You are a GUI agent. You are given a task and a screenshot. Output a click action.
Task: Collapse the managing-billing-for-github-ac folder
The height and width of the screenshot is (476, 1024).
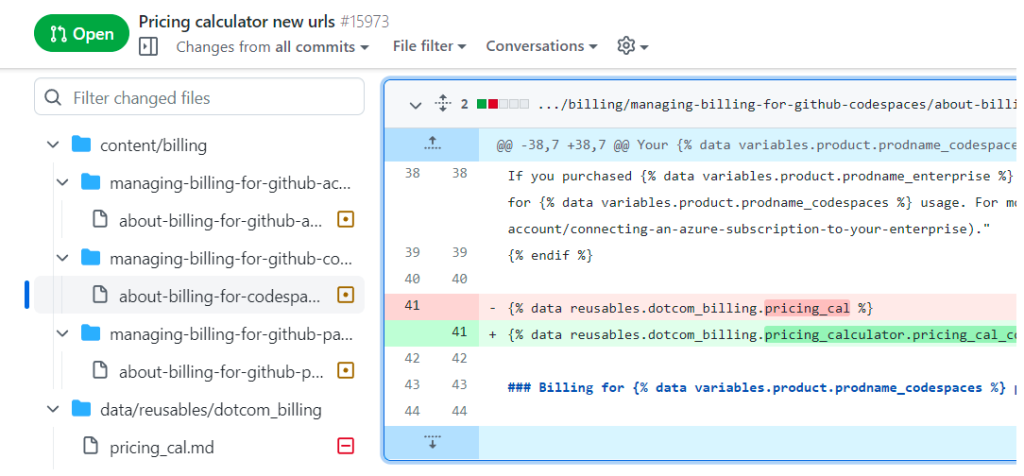pyautogui.click(x=63, y=183)
